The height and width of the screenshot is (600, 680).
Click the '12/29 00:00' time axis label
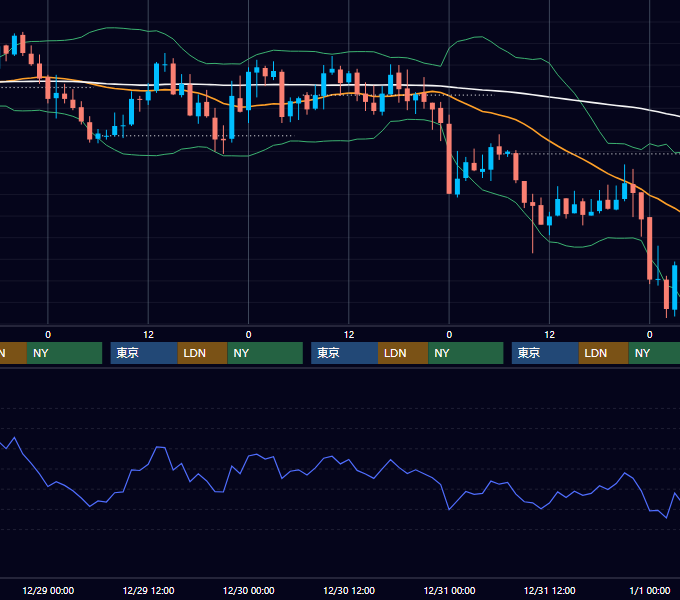pos(48,590)
